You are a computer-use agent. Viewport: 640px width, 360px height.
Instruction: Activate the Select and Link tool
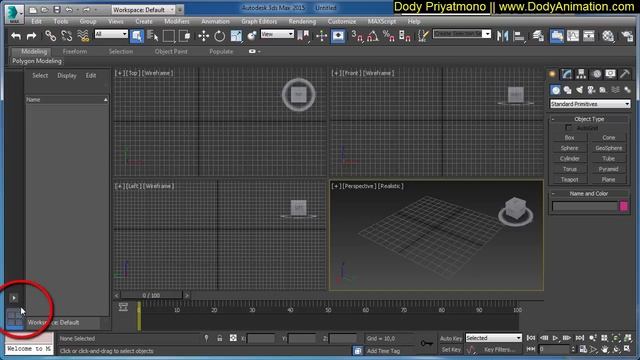pos(50,36)
